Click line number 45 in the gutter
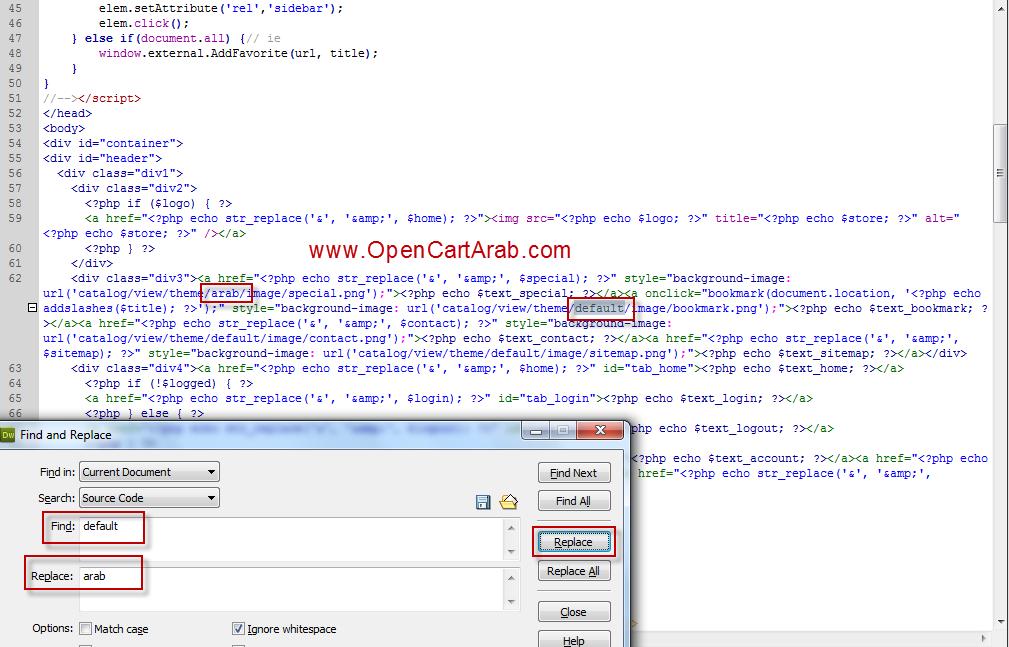The height and width of the screenshot is (647, 1009). click(x=15, y=8)
